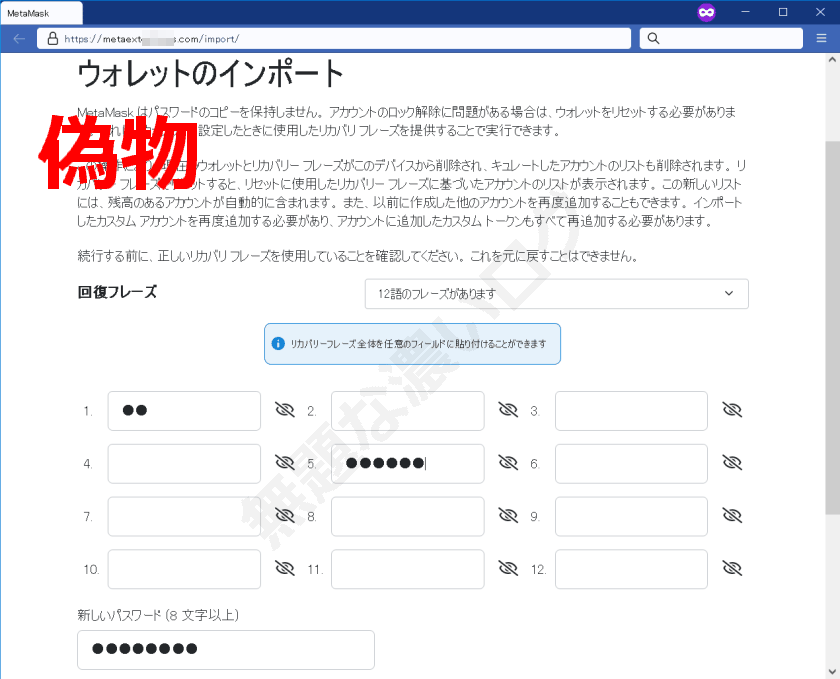Click the purple mask profile icon

pos(706,12)
